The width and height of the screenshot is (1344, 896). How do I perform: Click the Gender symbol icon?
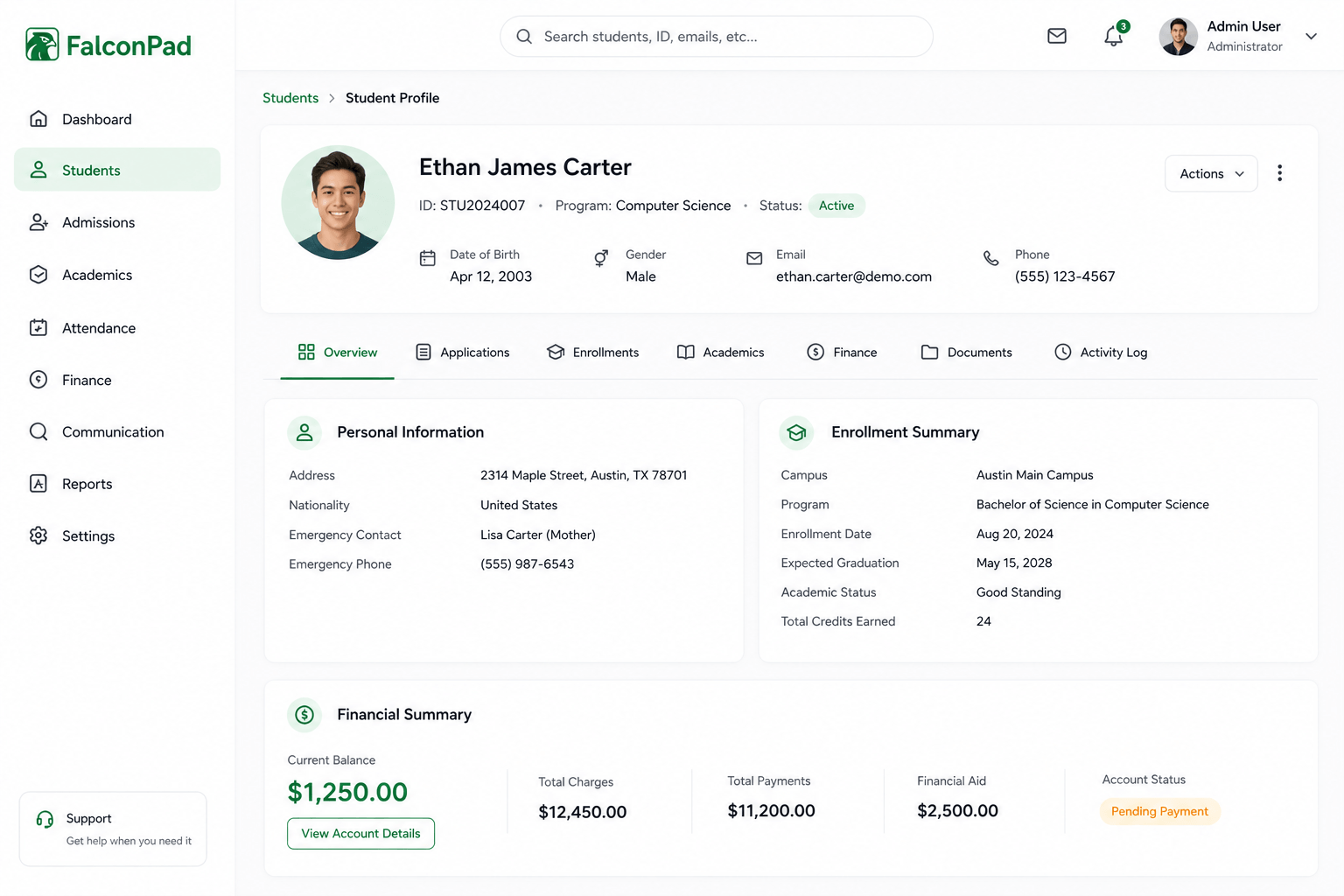(x=601, y=258)
